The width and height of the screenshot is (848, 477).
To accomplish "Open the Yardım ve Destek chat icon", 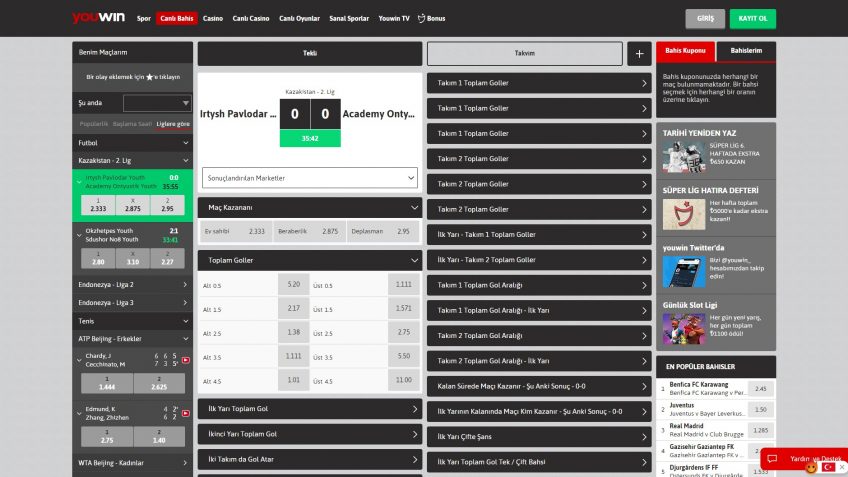I will (772, 459).
